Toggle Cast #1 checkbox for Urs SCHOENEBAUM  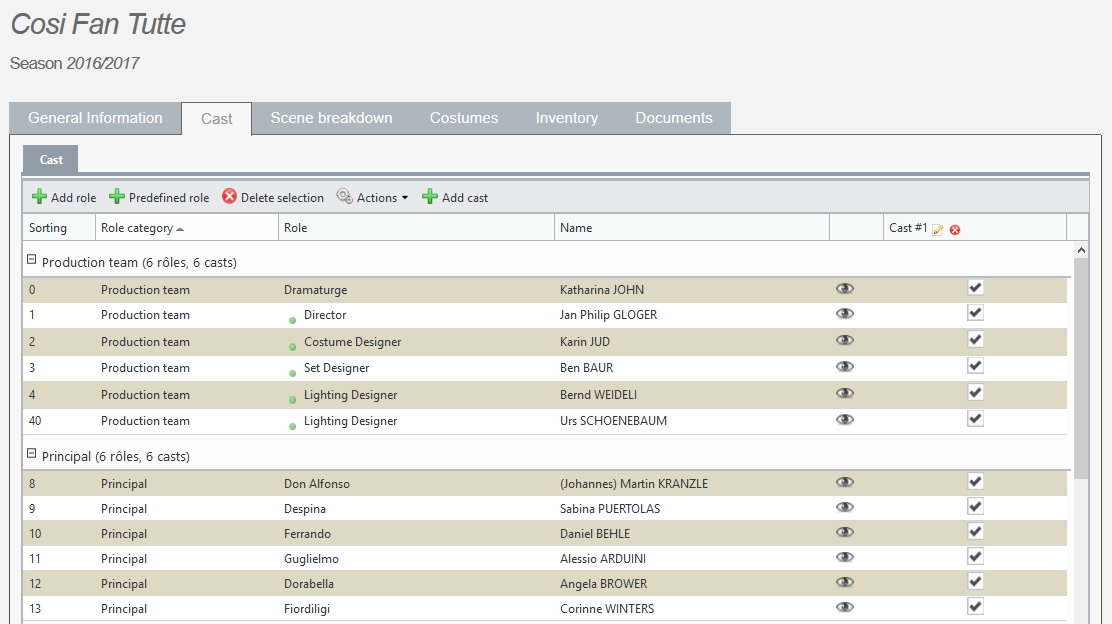(x=975, y=419)
